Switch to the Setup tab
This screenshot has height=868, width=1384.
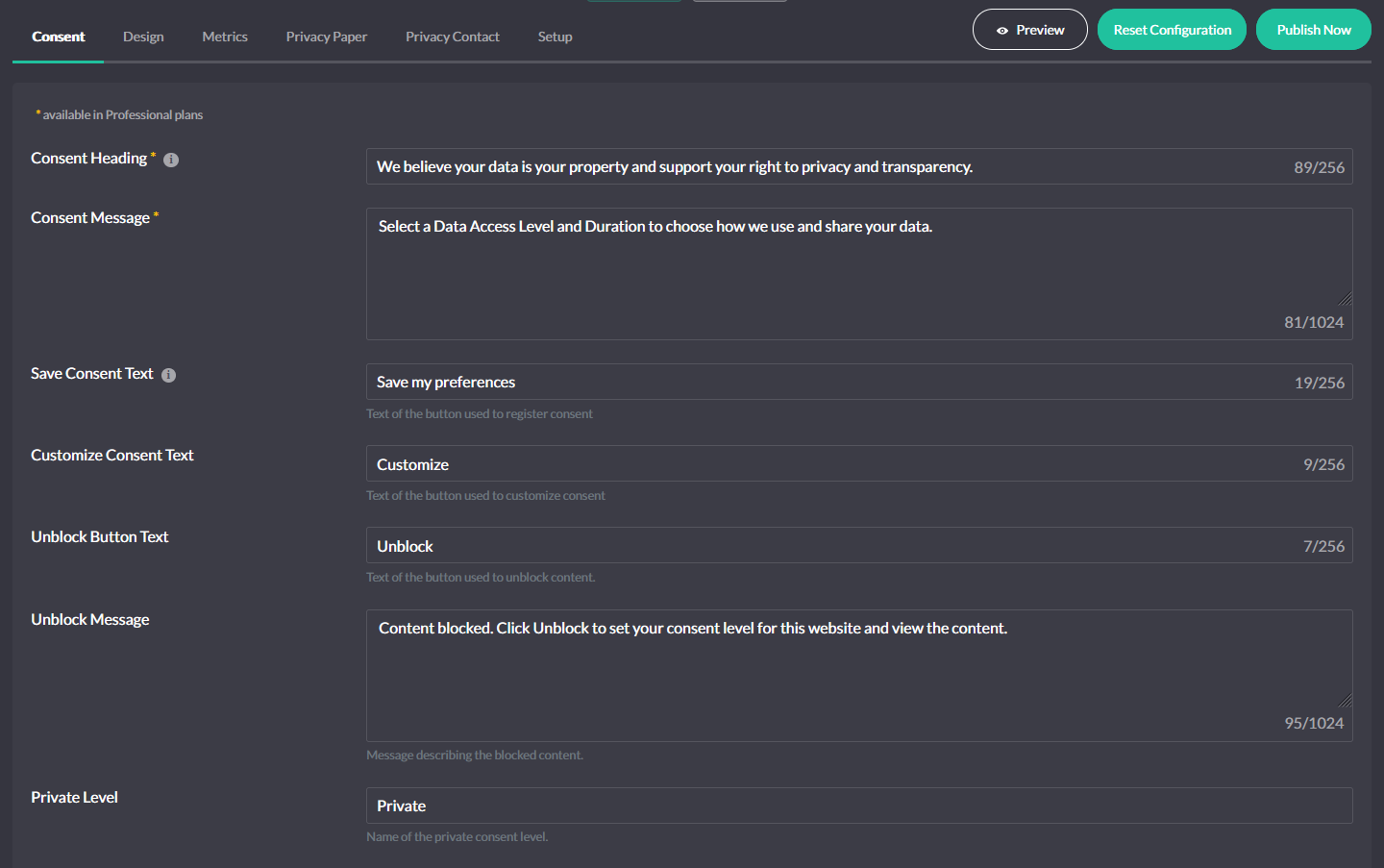[x=555, y=37]
